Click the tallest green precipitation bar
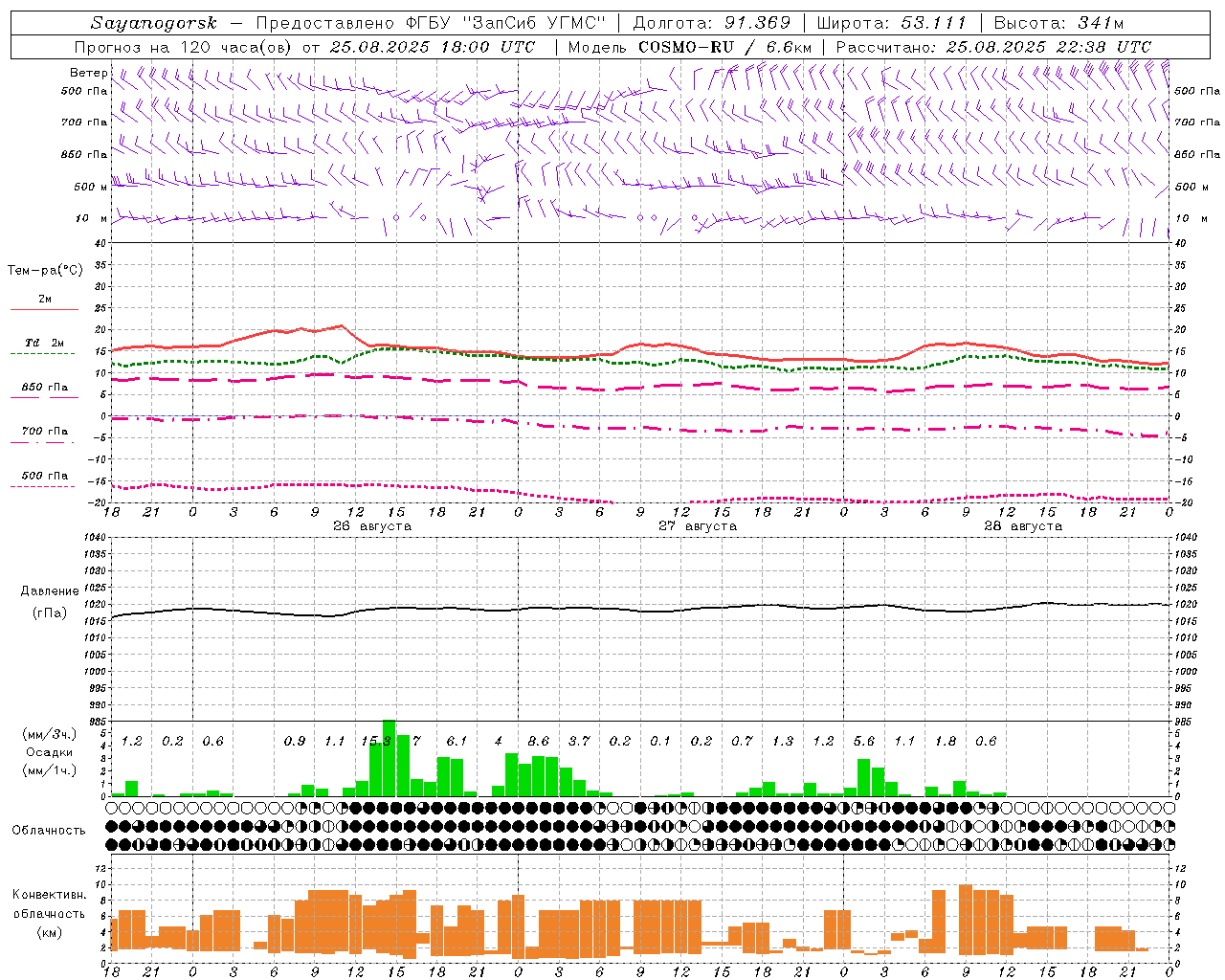The height and width of the screenshot is (980, 1225). pos(390,758)
